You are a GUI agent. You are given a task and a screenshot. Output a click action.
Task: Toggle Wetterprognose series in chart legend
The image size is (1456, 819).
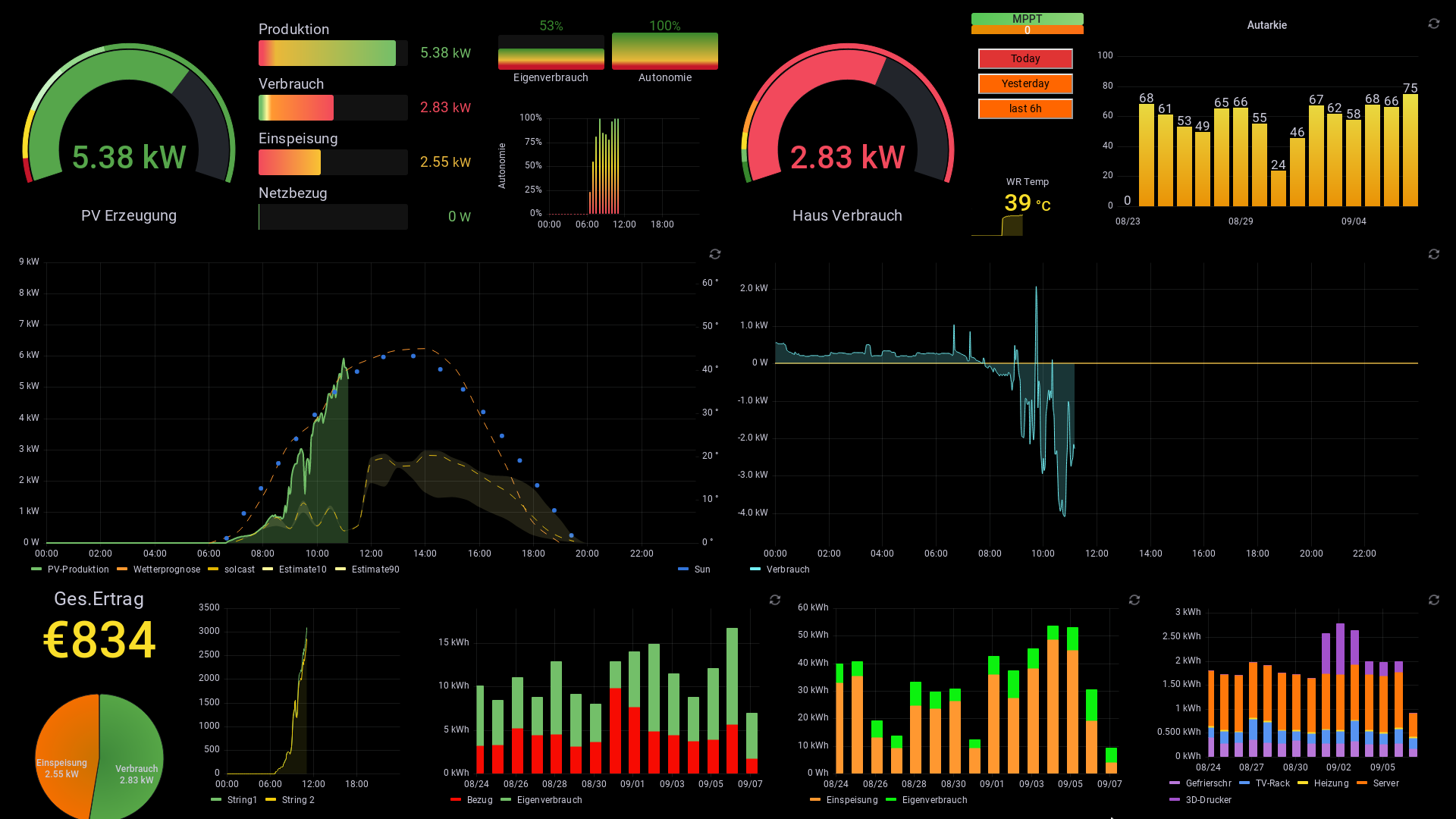166,570
